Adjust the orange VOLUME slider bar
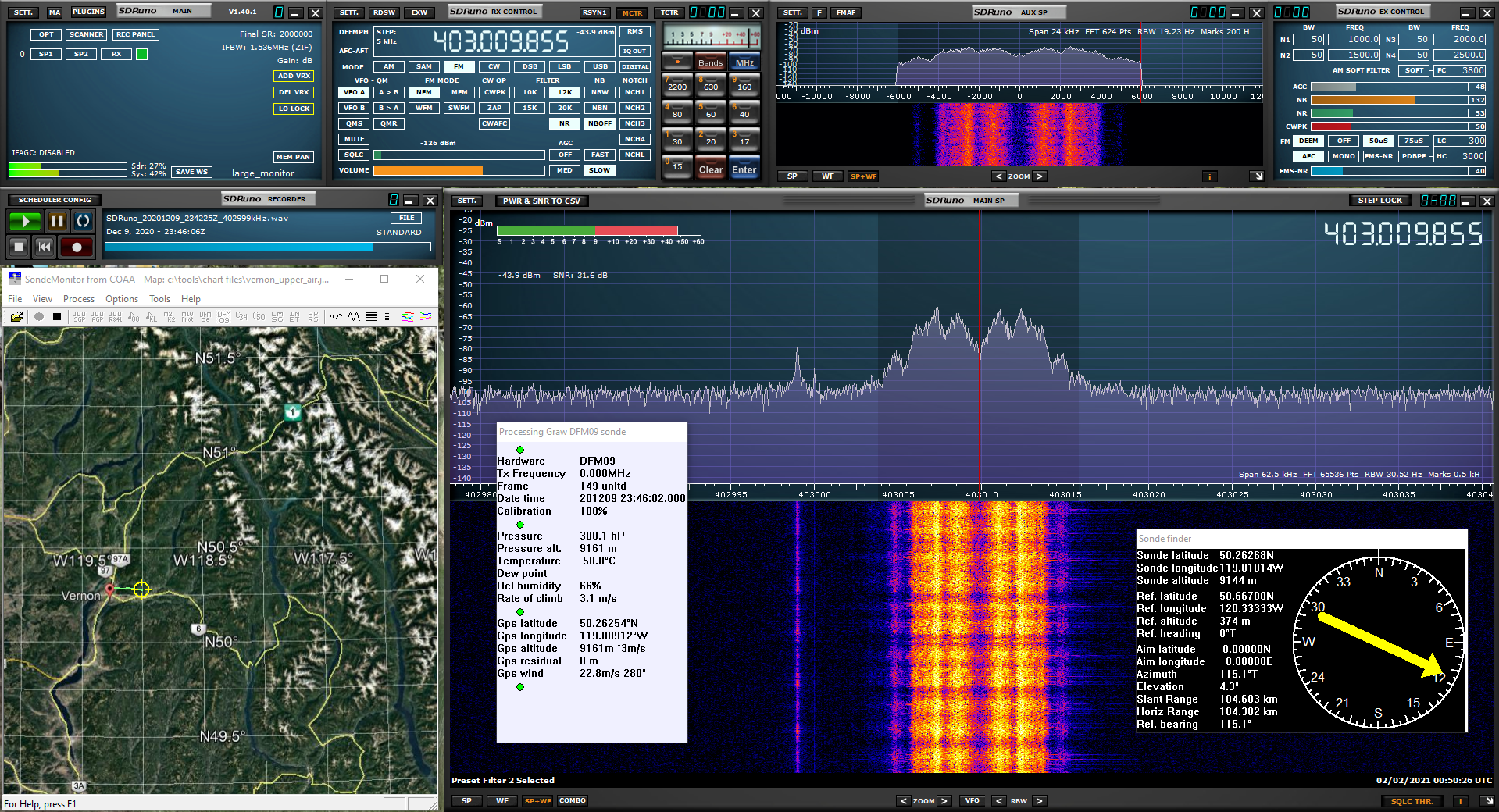This screenshot has height=812, width=1499. (x=459, y=170)
